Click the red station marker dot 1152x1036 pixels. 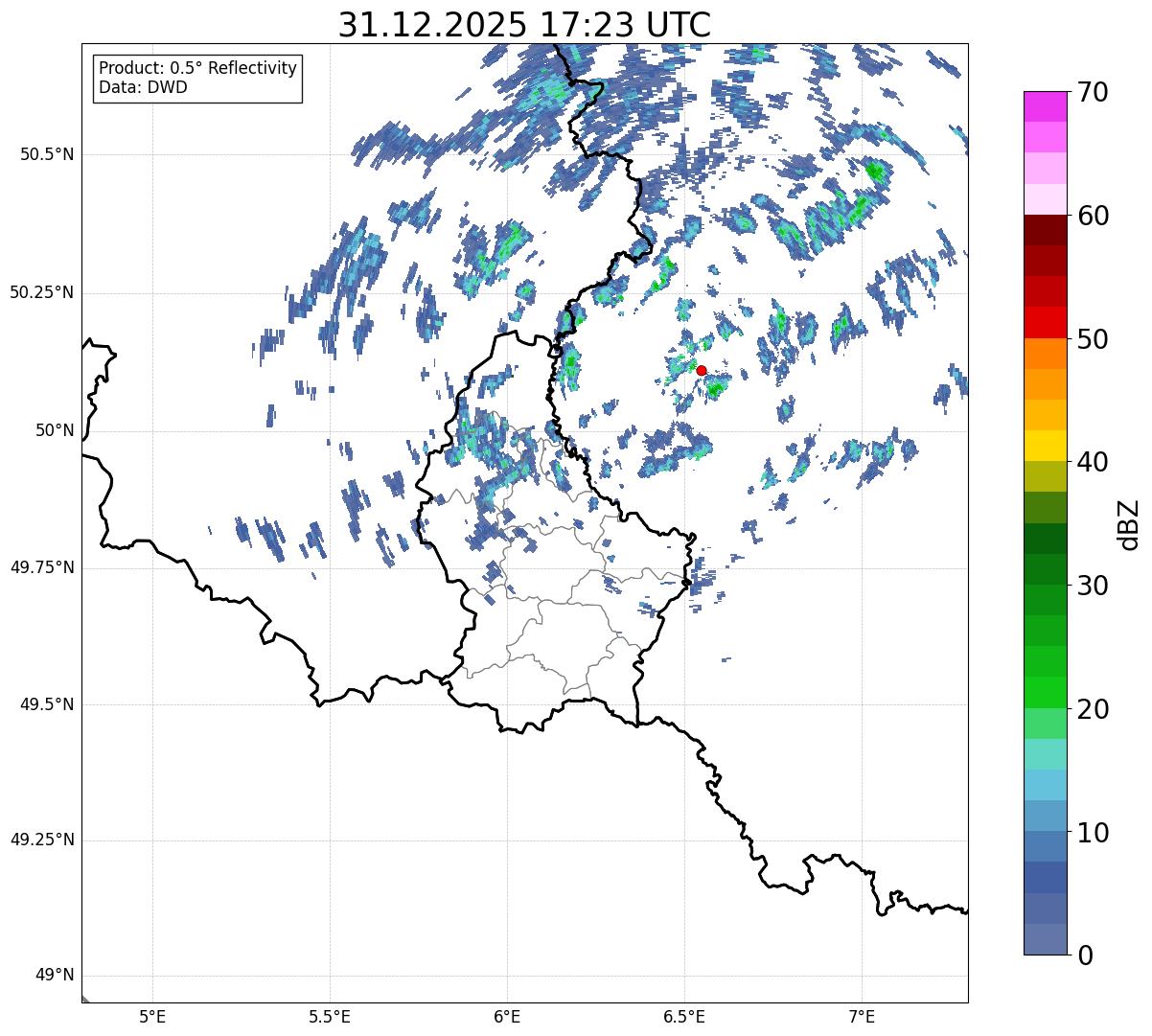pyautogui.click(x=702, y=370)
